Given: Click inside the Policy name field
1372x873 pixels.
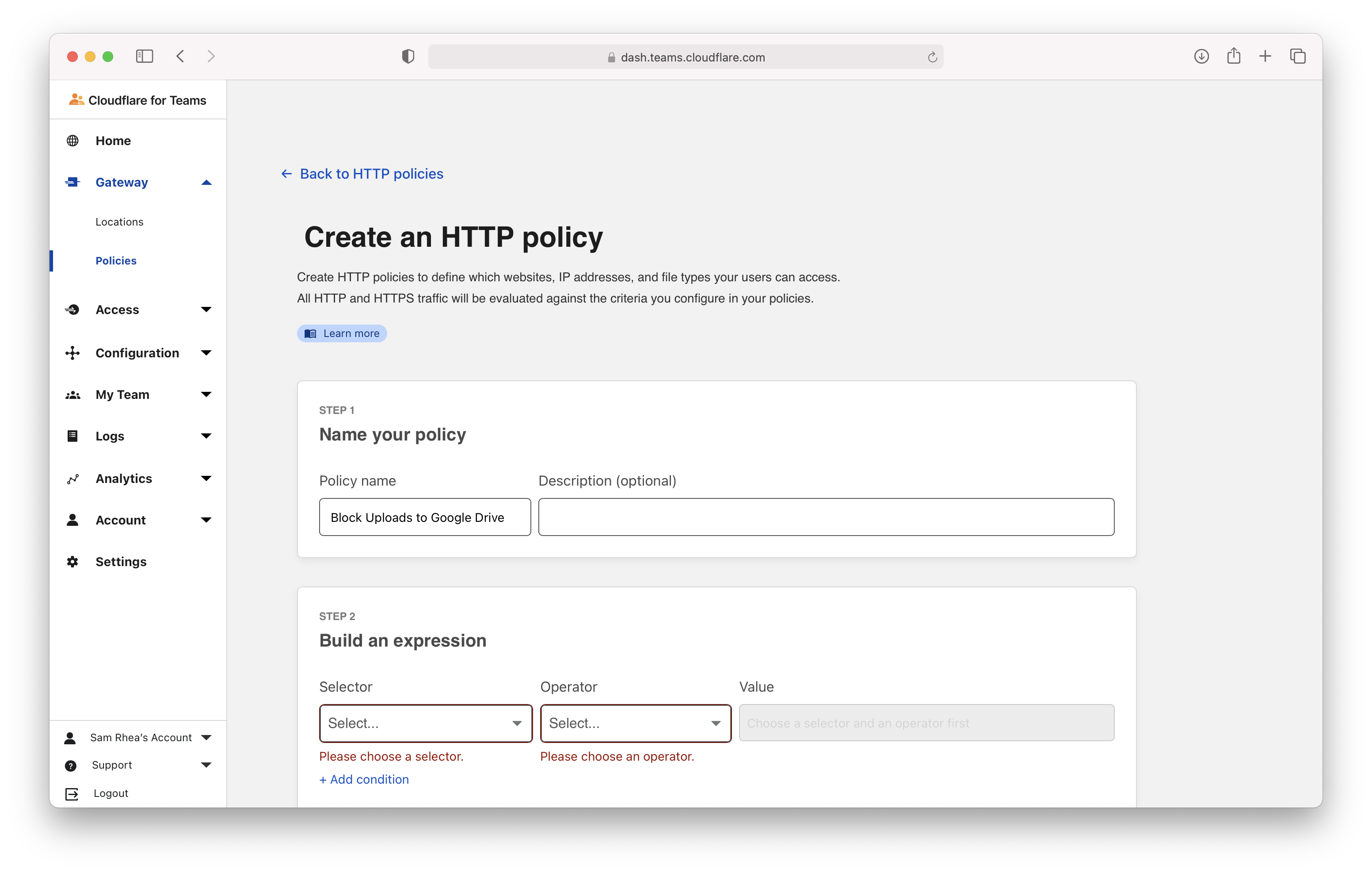Looking at the screenshot, I should (424, 517).
